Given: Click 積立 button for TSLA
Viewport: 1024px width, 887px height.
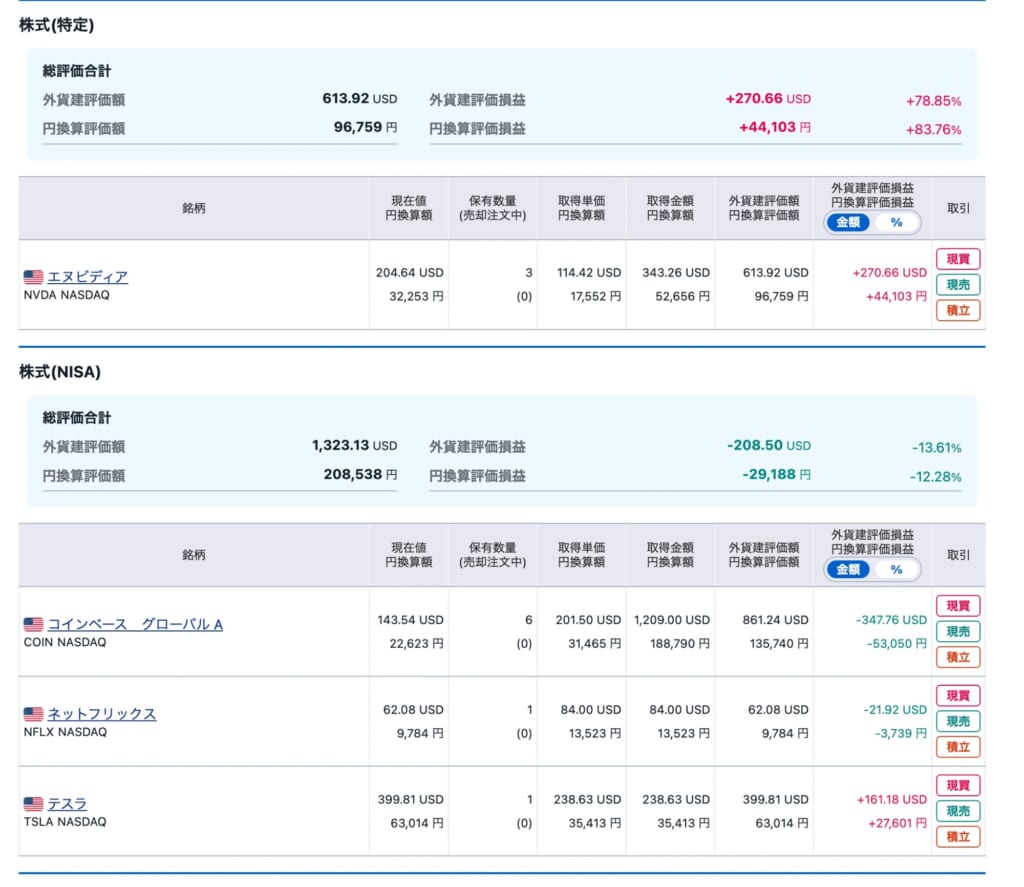Looking at the screenshot, I should coord(958,837).
